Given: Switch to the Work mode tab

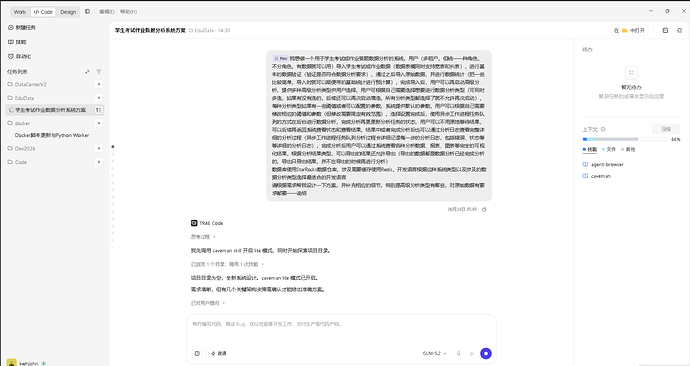Looking at the screenshot, I should tap(20, 12).
